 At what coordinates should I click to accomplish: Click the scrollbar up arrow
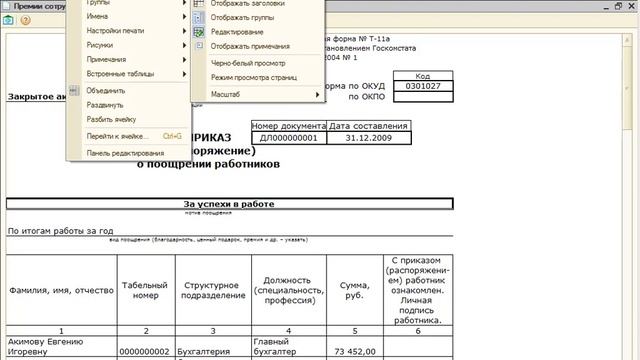(627, 40)
